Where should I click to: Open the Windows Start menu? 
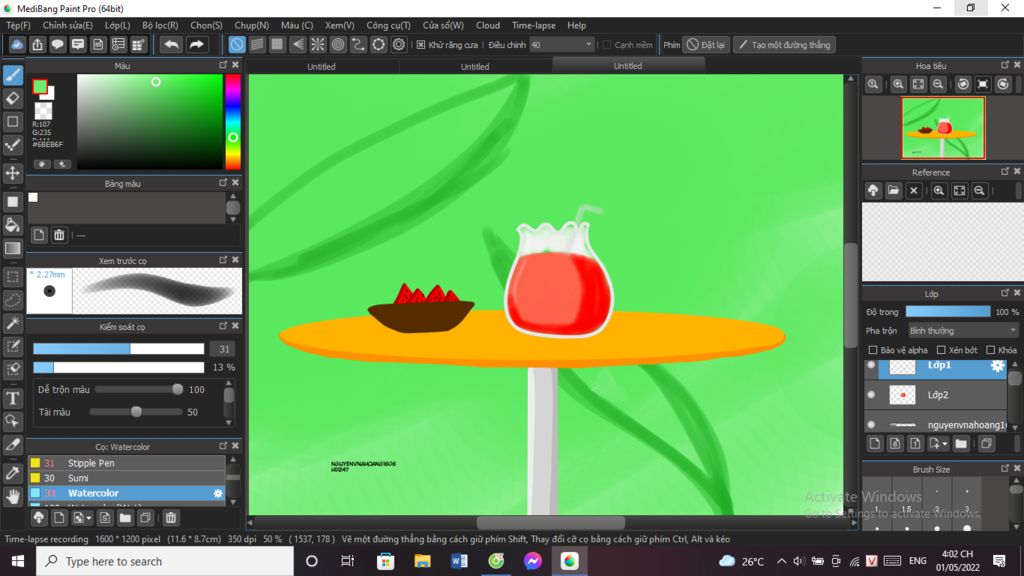[18, 561]
